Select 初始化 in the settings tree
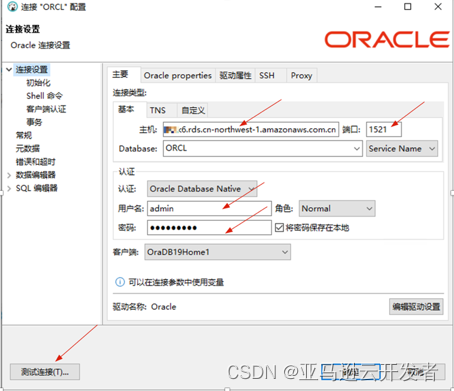The height and width of the screenshot is (391, 454). pyautogui.click(x=38, y=83)
